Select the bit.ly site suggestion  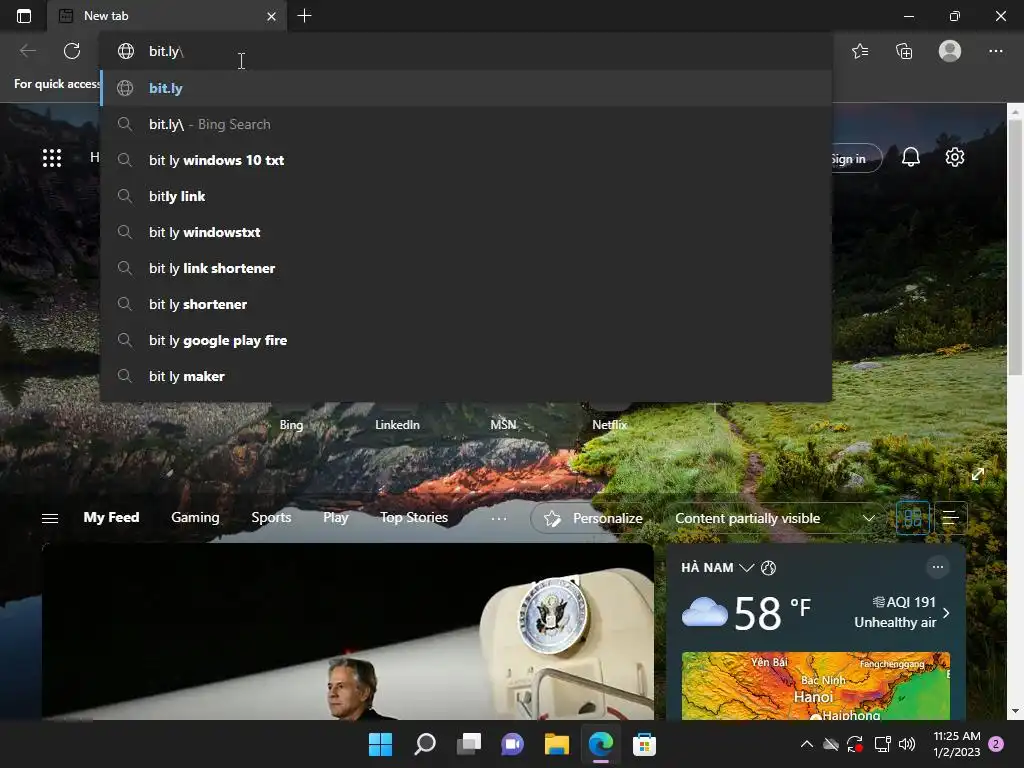click(x=466, y=88)
